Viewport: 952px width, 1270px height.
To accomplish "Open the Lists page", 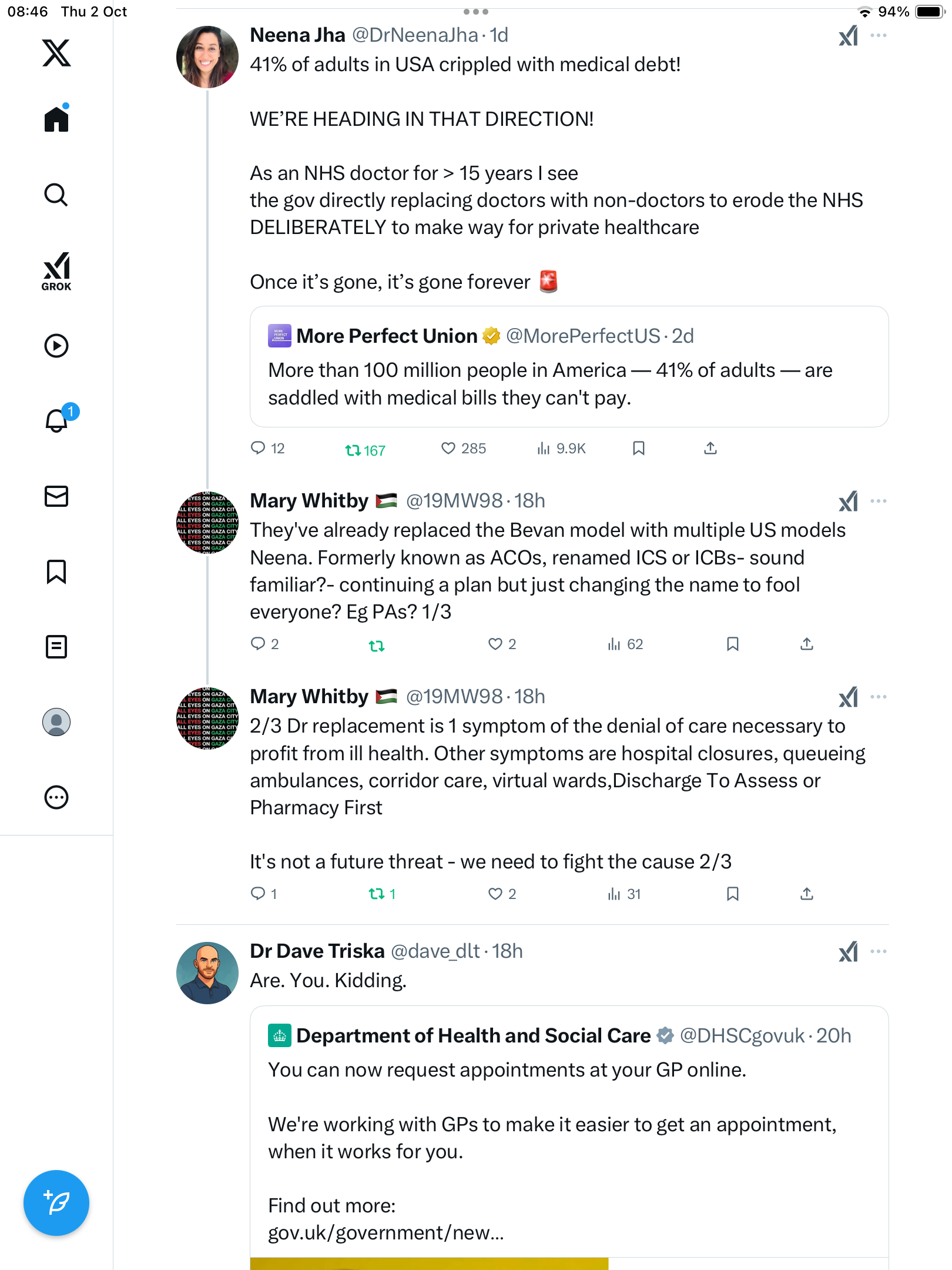I will [x=56, y=647].
